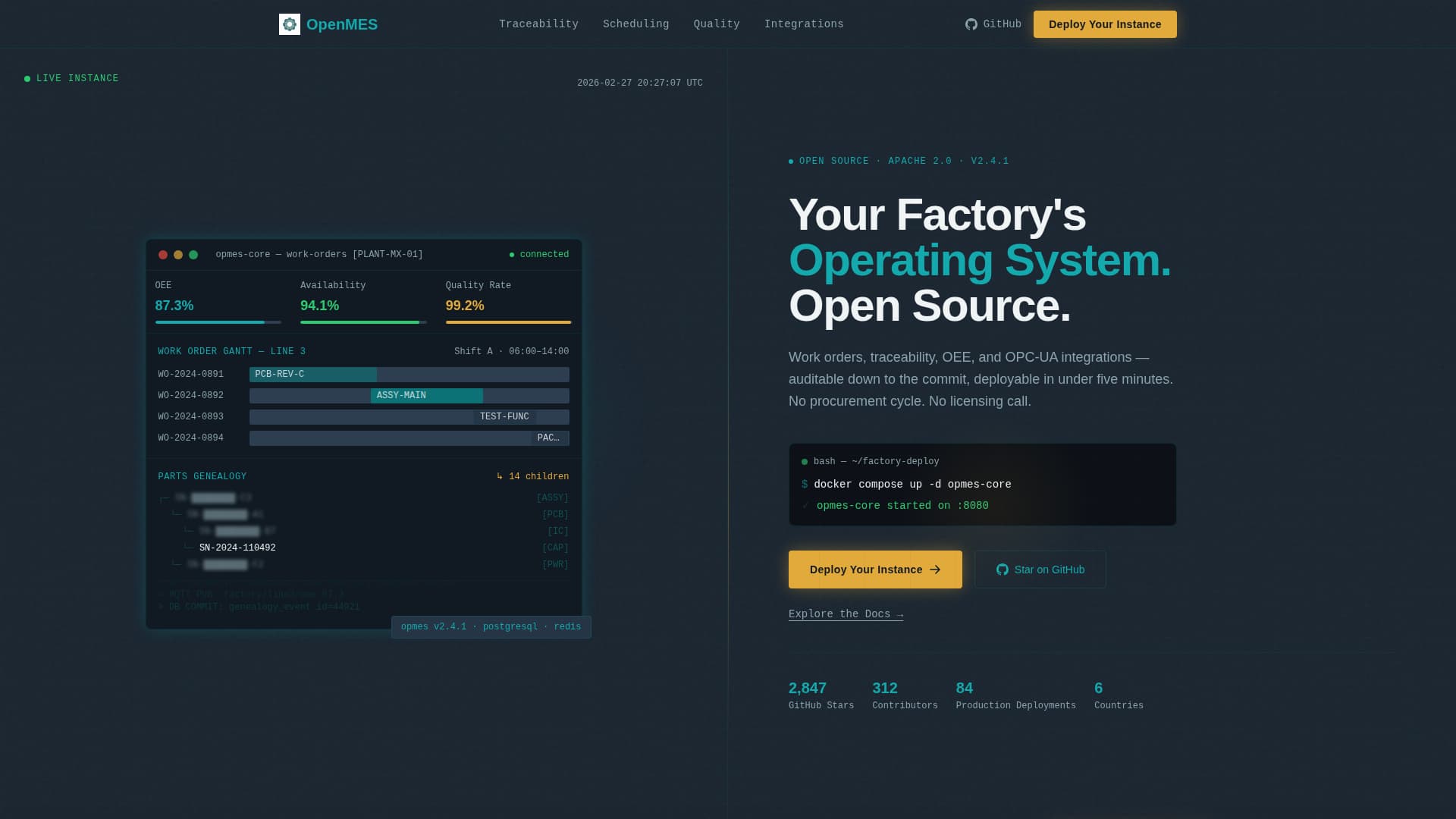Click Shift A 06:00–14:00 label
Screen dimensions: 1456x819
(x=512, y=352)
